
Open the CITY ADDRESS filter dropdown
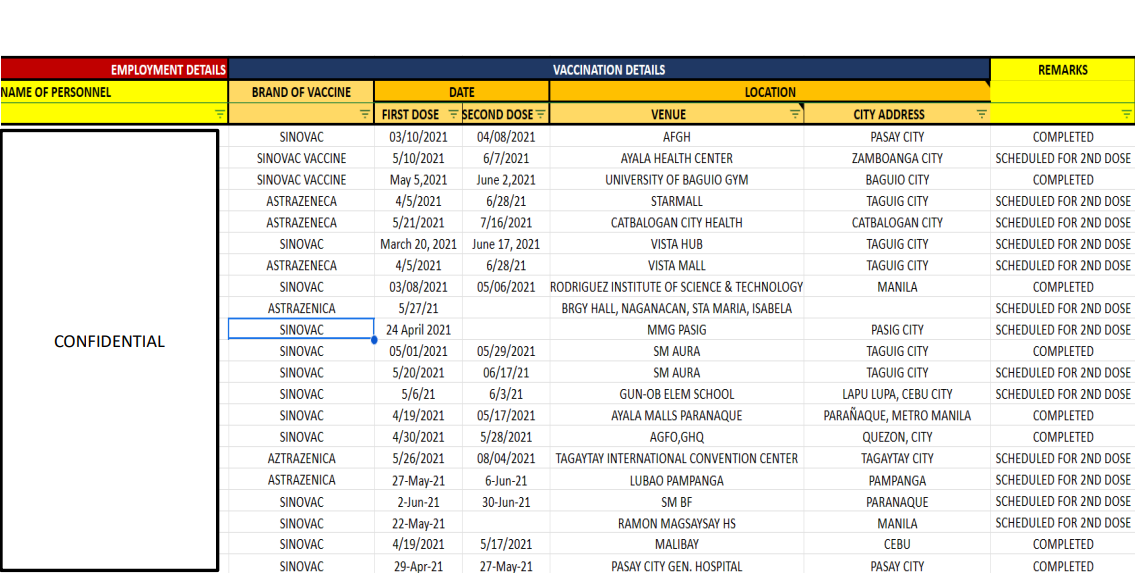[x=982, y=114]
